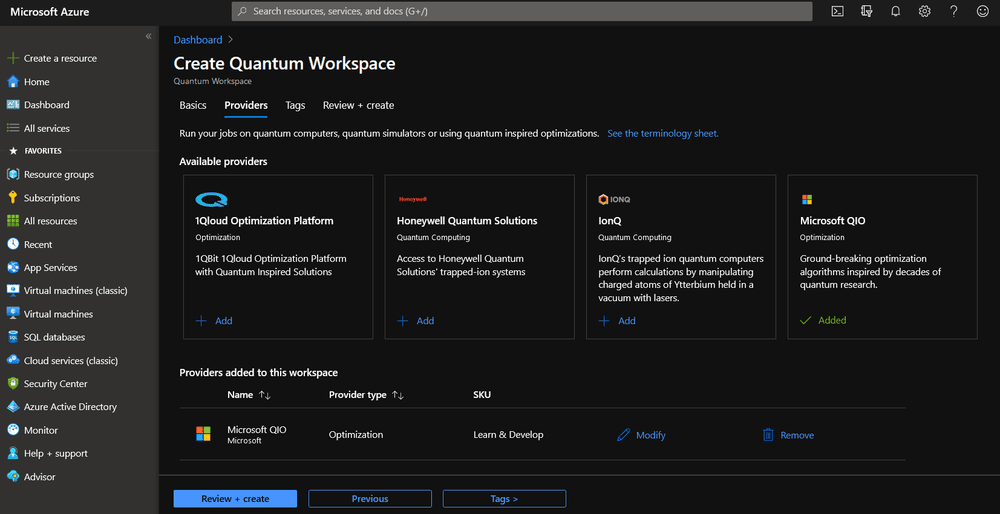Click the SKU column header

click(482, 395)
